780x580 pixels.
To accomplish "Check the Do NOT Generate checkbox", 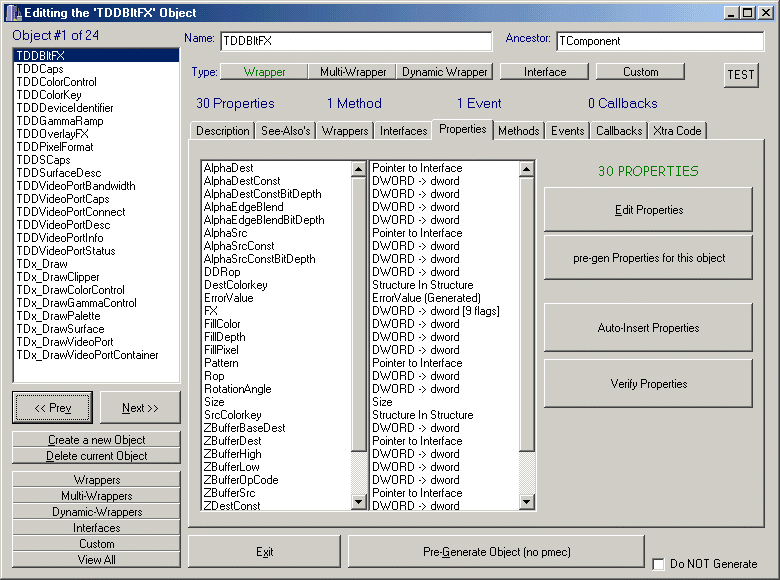I will (x=658, y=564).
